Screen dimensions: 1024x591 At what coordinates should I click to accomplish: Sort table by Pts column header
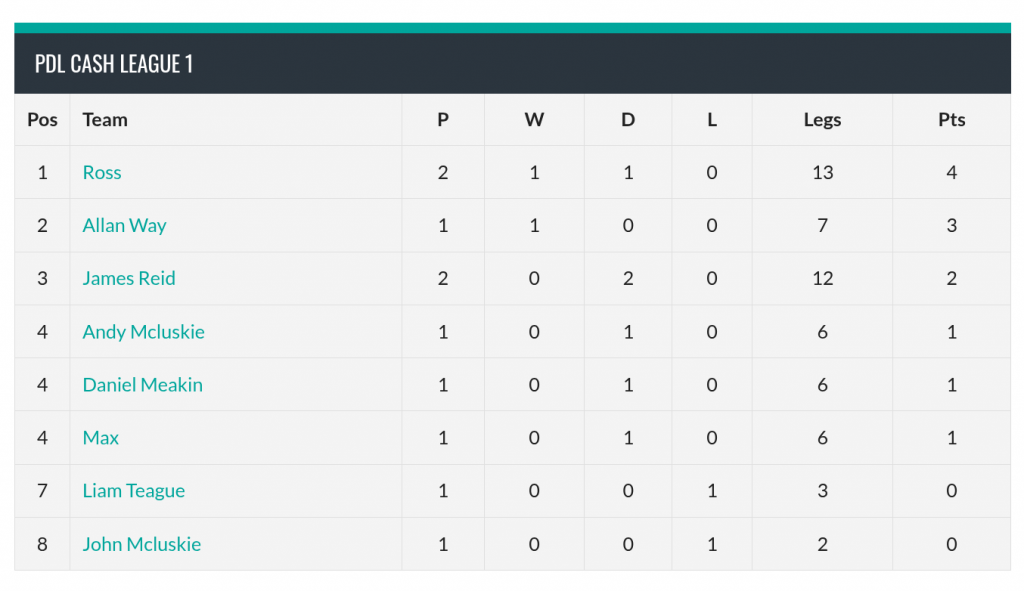tap(951, 120)
